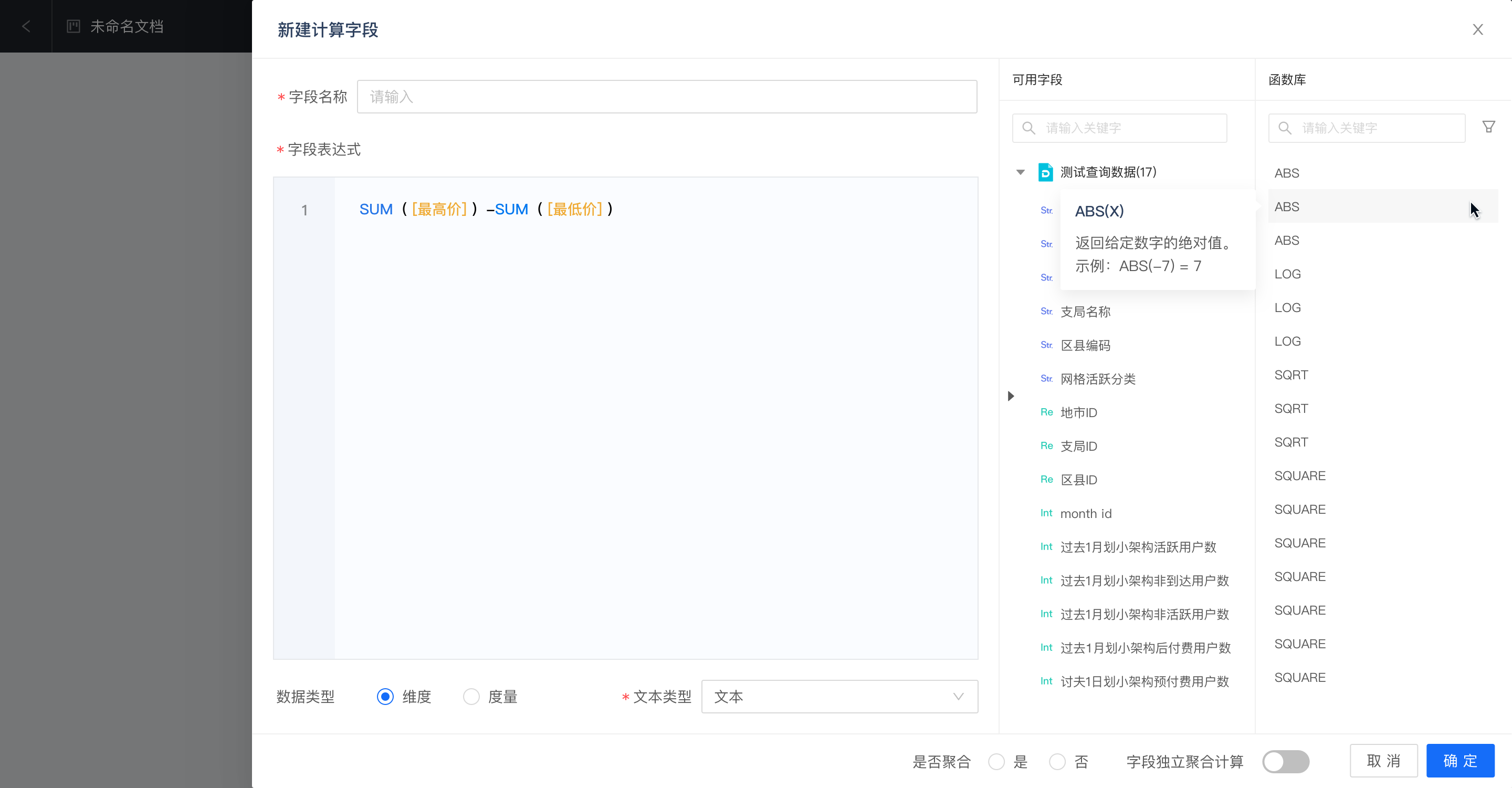Open the 文本类型 dropdown
1512x788 pixels.
[x=839, y=697]
